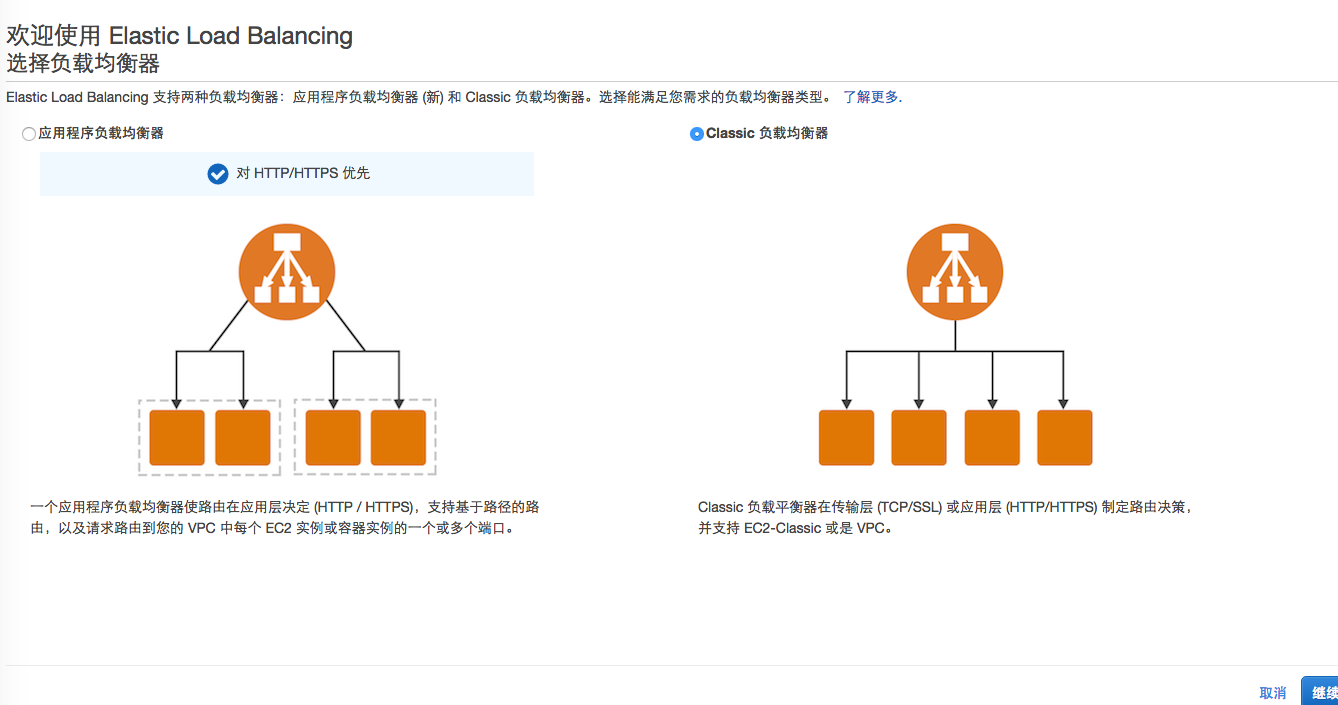Image resolution: width=1338 pixels, height=705 pixels.
Task: Click the third orange instance square under application balancer
Action: click(333, 437)
